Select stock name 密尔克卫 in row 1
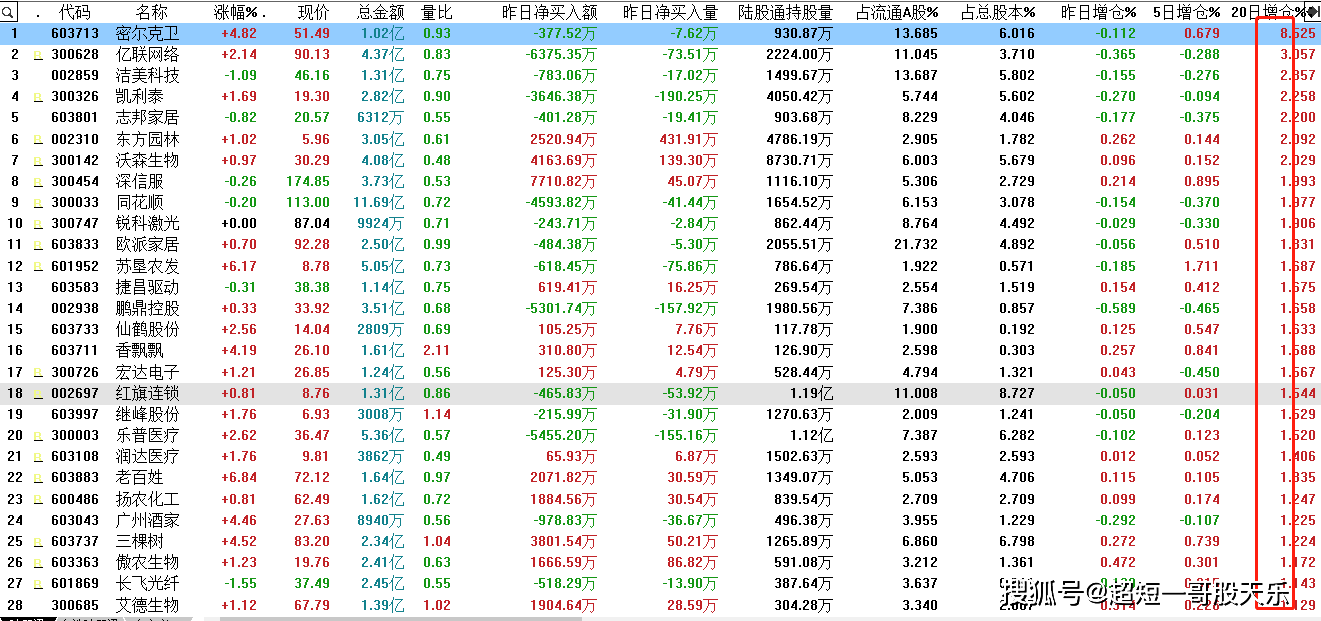This screenshot has width=1321, height=621. pos(148,34)
